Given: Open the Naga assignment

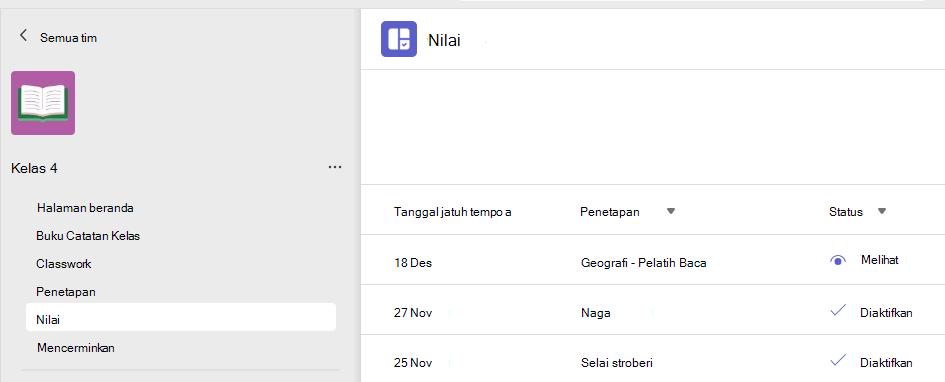Looking at the screenshot, I should point(595,313).
